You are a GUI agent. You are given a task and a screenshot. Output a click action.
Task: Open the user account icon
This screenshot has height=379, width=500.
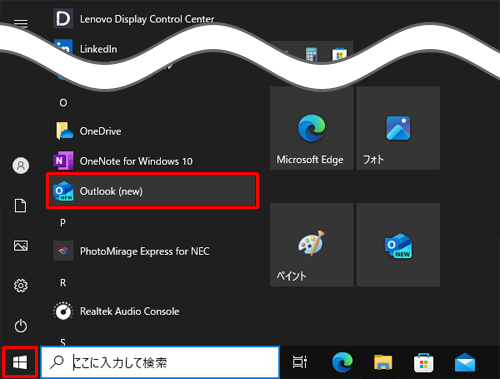pyautogui.click(x=21, y=165)
